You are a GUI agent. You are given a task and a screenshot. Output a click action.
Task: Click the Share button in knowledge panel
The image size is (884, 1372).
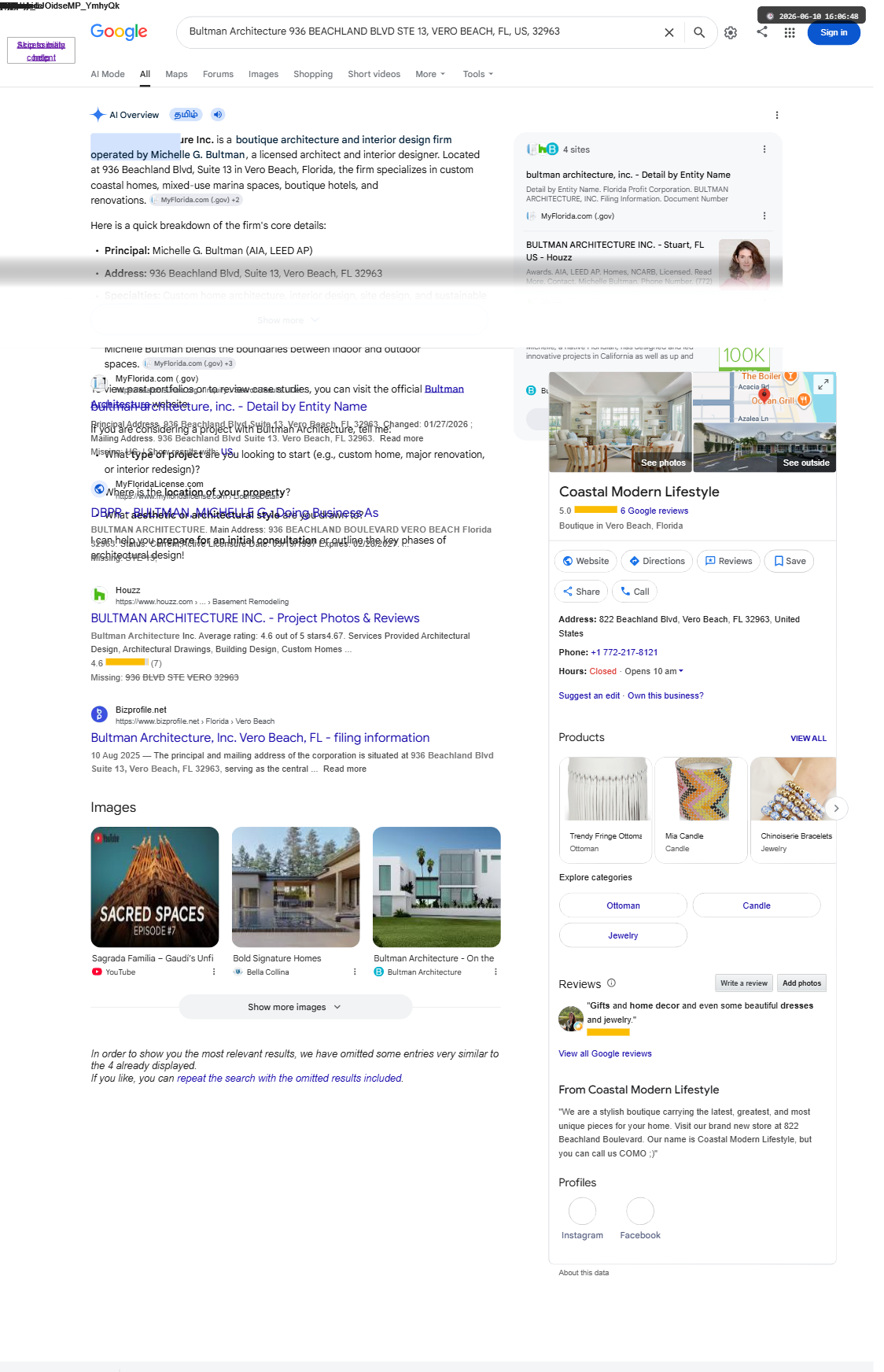click(581, 592)
